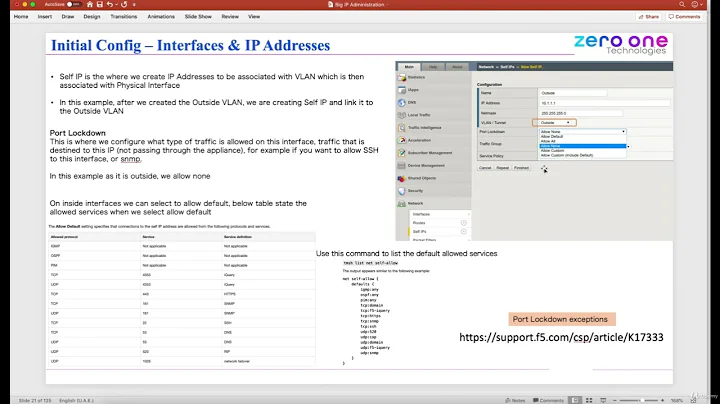This screenshot has width=720, height=404.
Task: Select the Help tab in F5 panel
Action: [433, 67]
